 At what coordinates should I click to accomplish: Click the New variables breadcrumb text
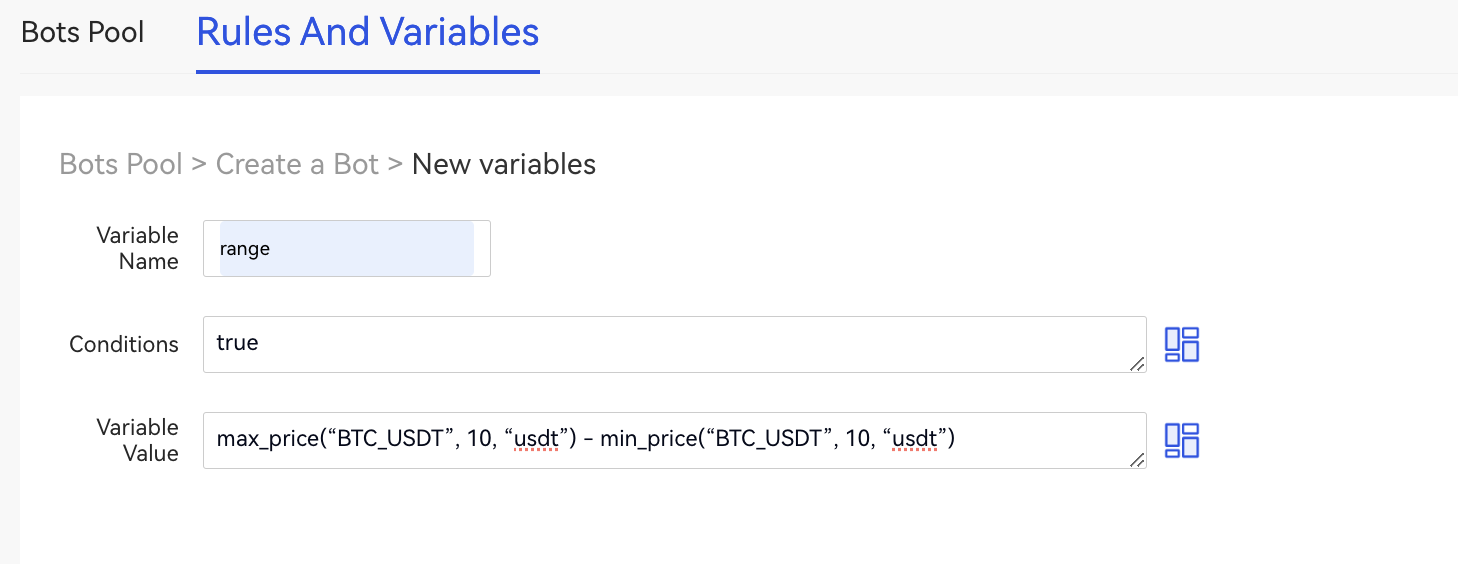click(504, 164)
